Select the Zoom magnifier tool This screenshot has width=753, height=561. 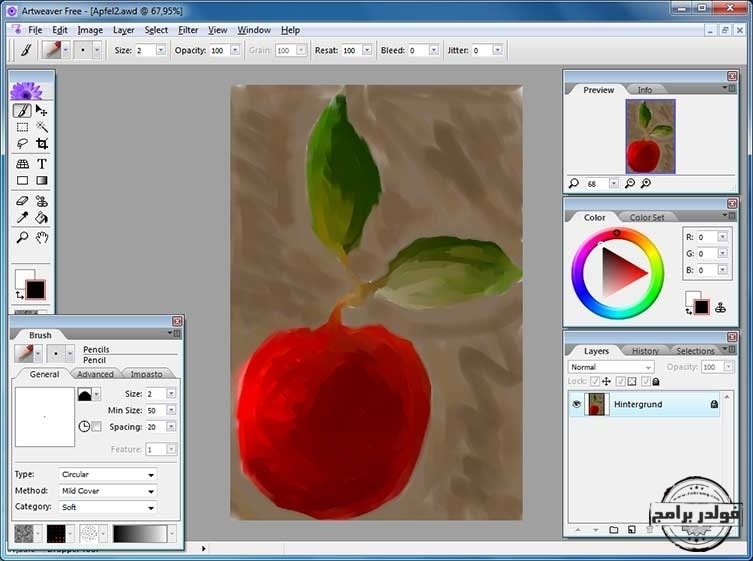click(22, 237)
